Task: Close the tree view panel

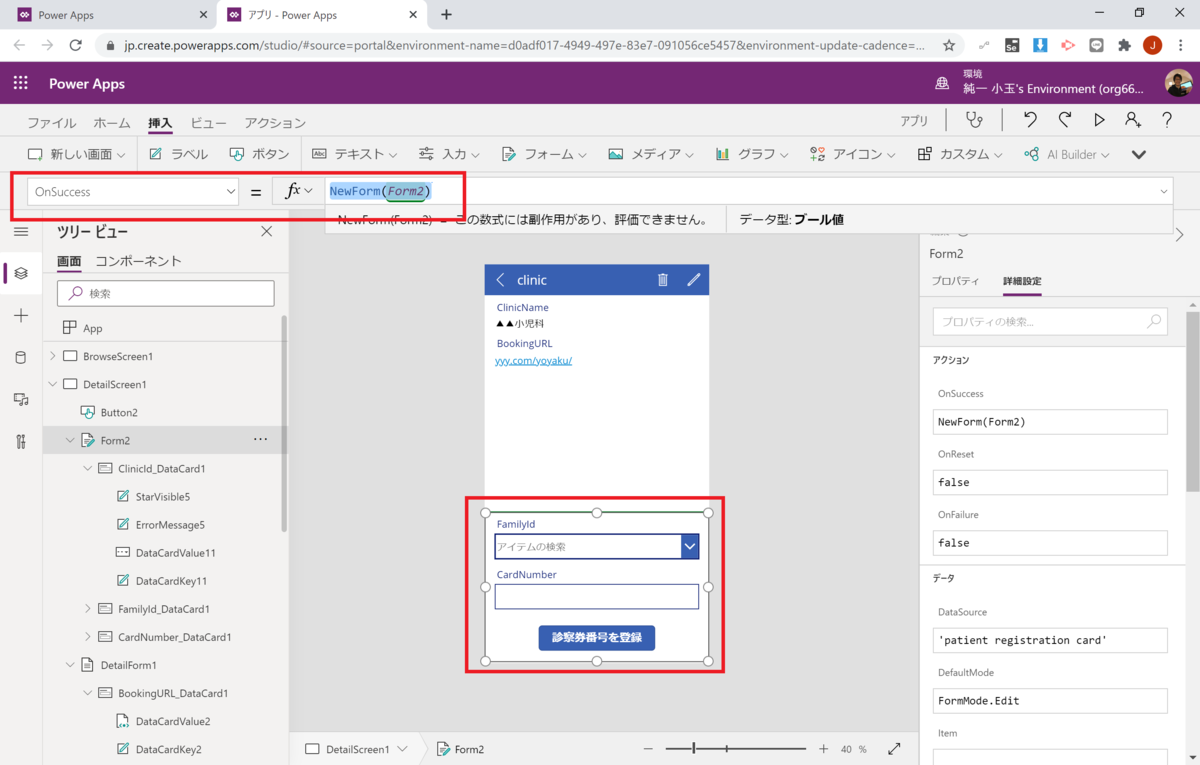Action: (x=266, y=232)
